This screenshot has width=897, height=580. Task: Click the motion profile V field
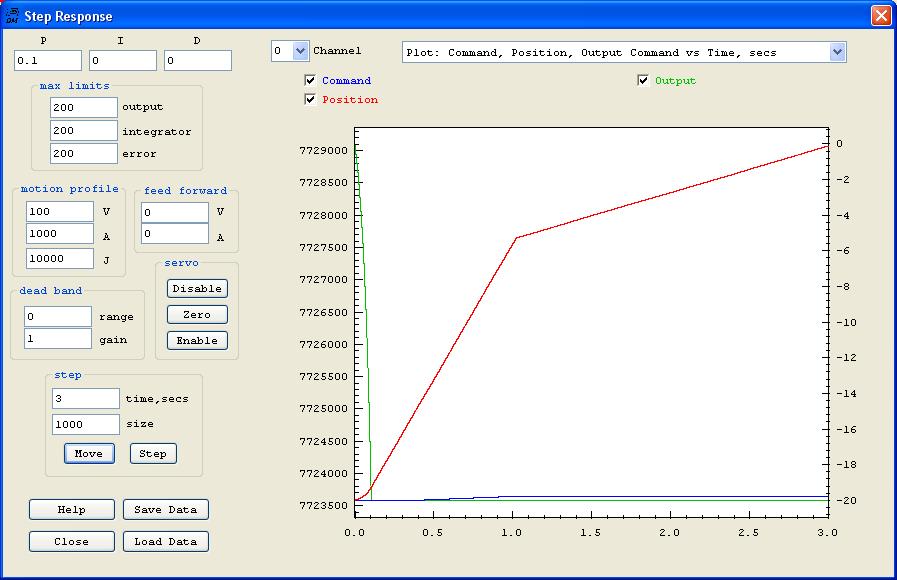click(60, 212)
